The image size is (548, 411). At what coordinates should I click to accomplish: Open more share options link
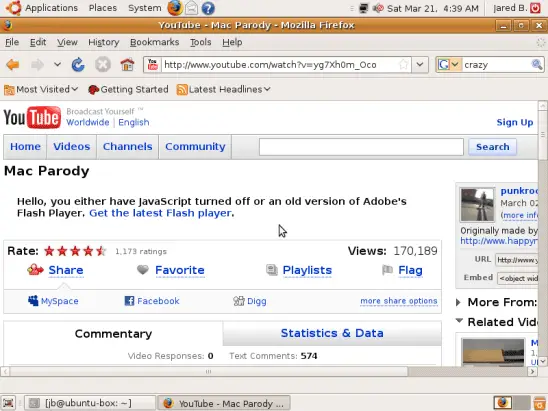[x=399, y=301]
